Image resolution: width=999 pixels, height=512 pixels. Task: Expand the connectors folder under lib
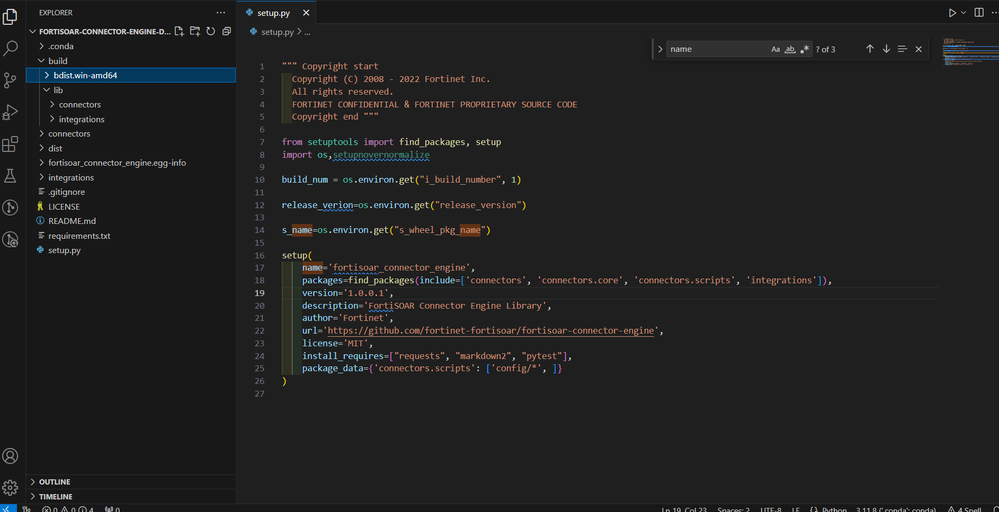tap(79, 104)
